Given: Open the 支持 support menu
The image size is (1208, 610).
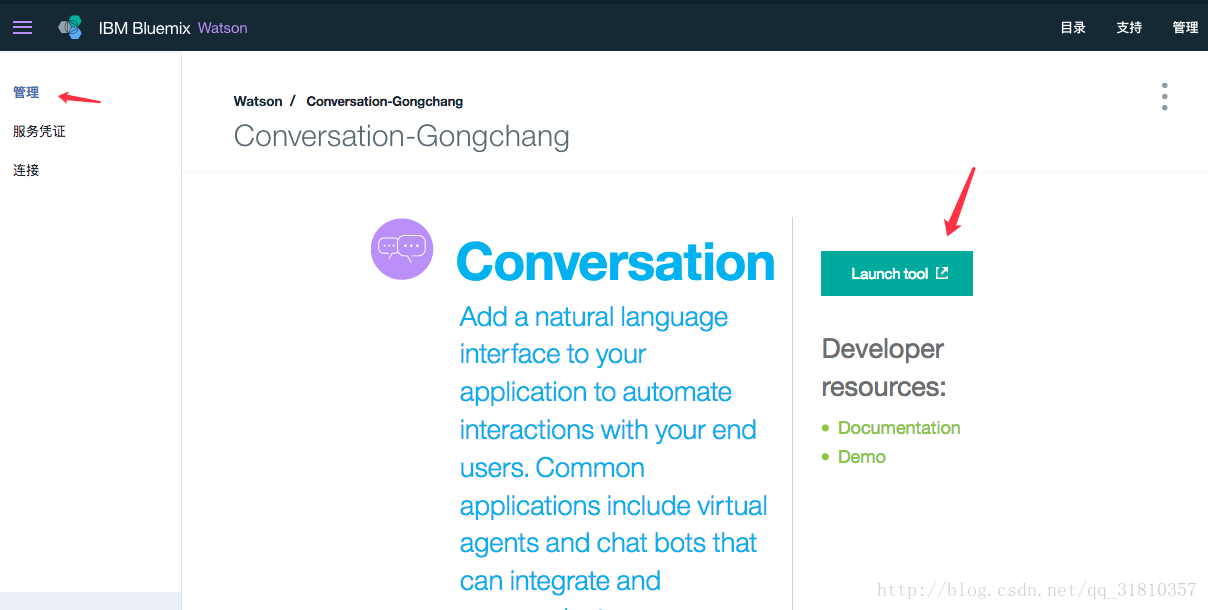Looking at the screenshot, I should tap(1129, 28).
